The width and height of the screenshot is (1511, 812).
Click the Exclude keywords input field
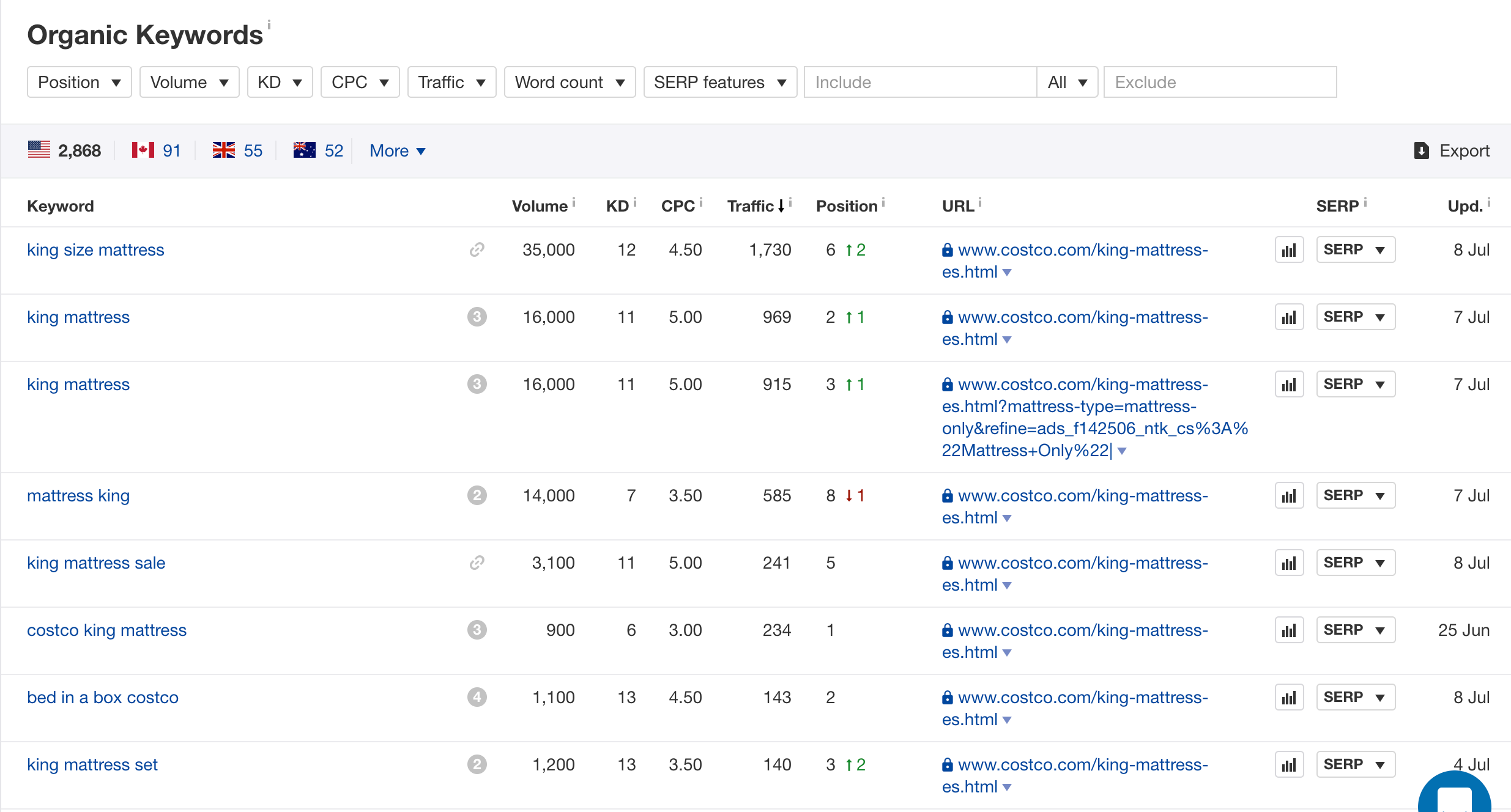pyautogui.click(x=1220, y=82)
